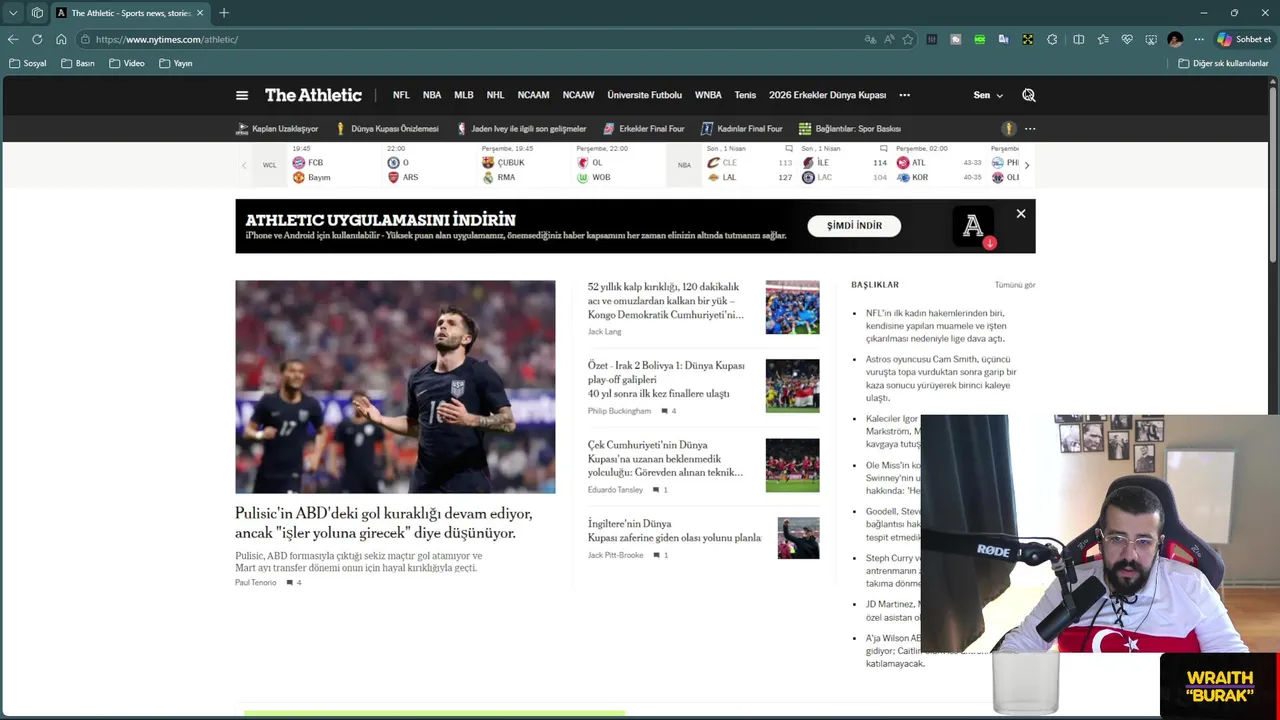
Task: Toggle split screen view icon
Action: [x=1079, y=39]
